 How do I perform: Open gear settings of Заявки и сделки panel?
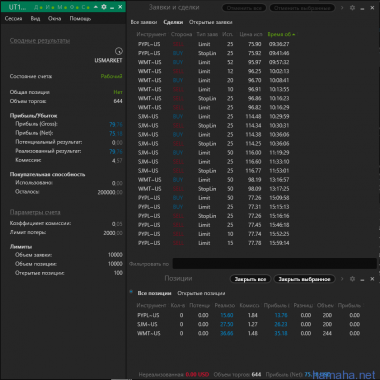pos(352,8)
